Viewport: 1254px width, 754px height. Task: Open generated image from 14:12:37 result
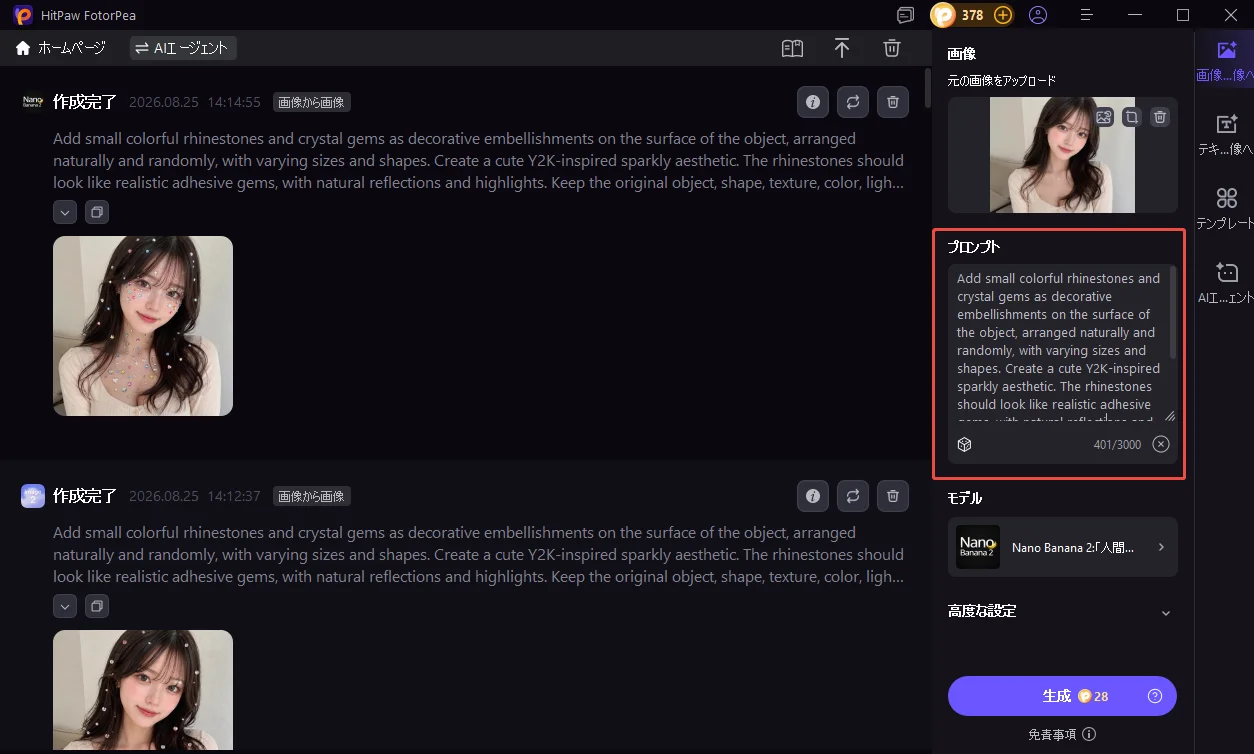143,690
